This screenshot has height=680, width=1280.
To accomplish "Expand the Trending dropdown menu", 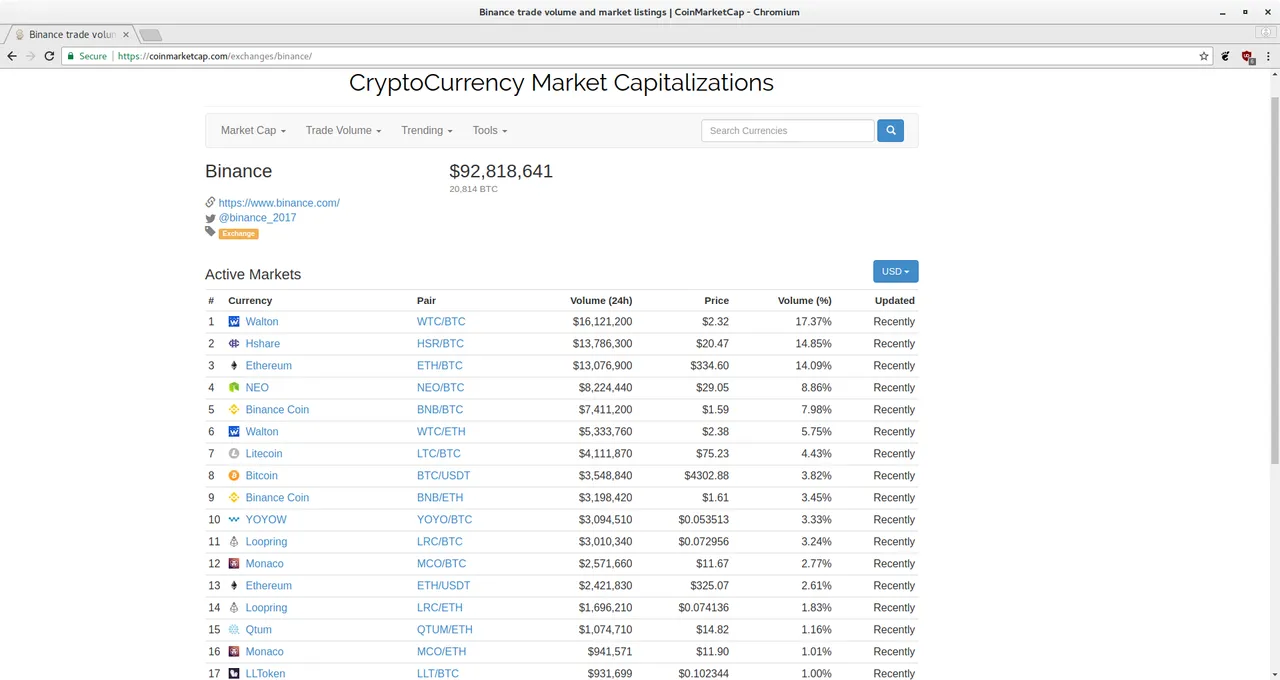I will click(x=427, y=130).
